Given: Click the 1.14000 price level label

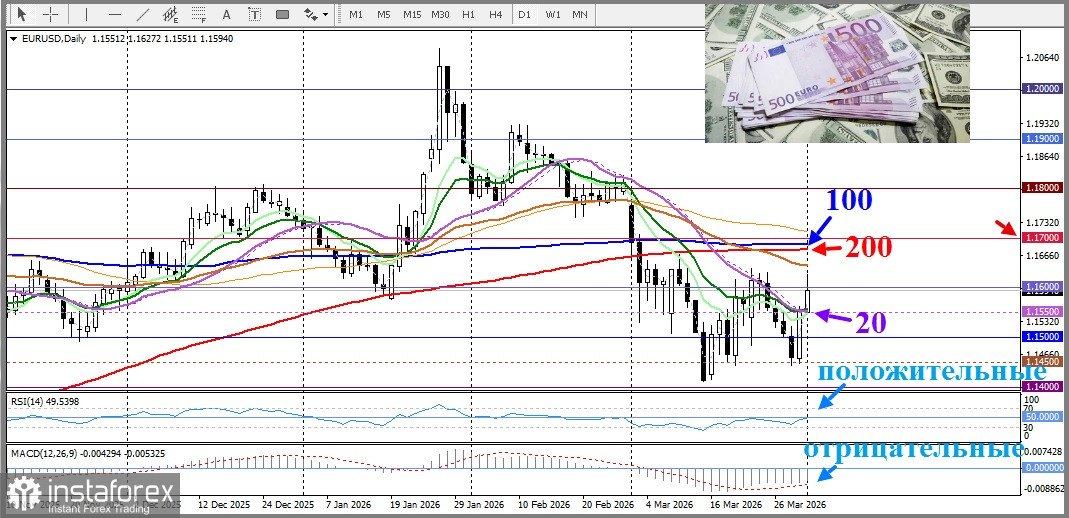Looking at the screenshot, I should [1042, 386].
